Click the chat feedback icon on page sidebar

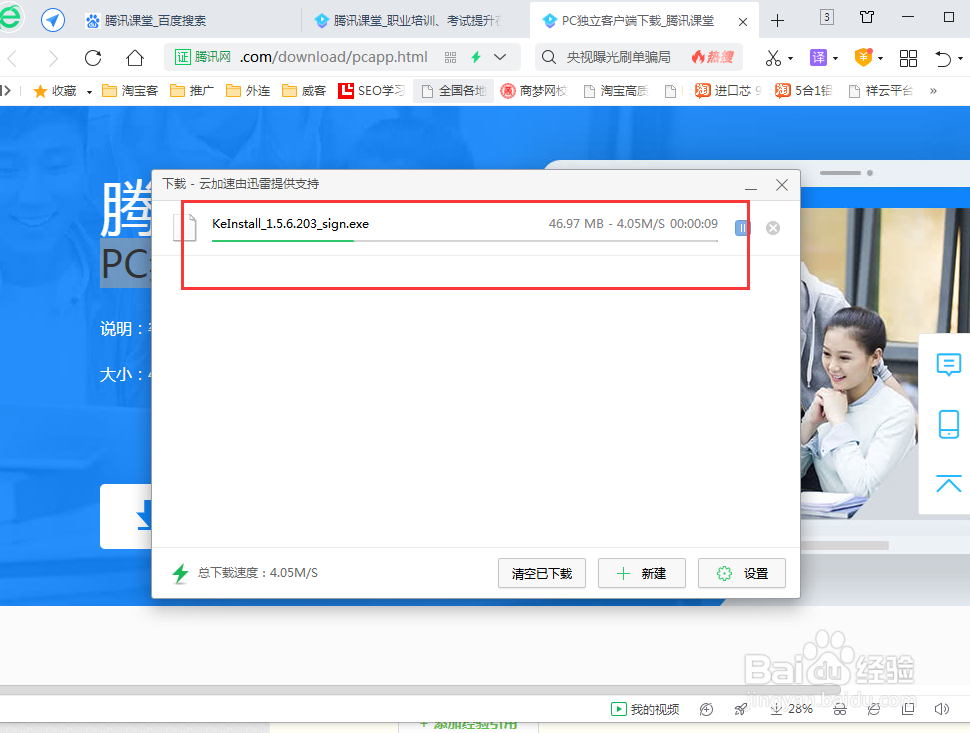pos(948,365)
